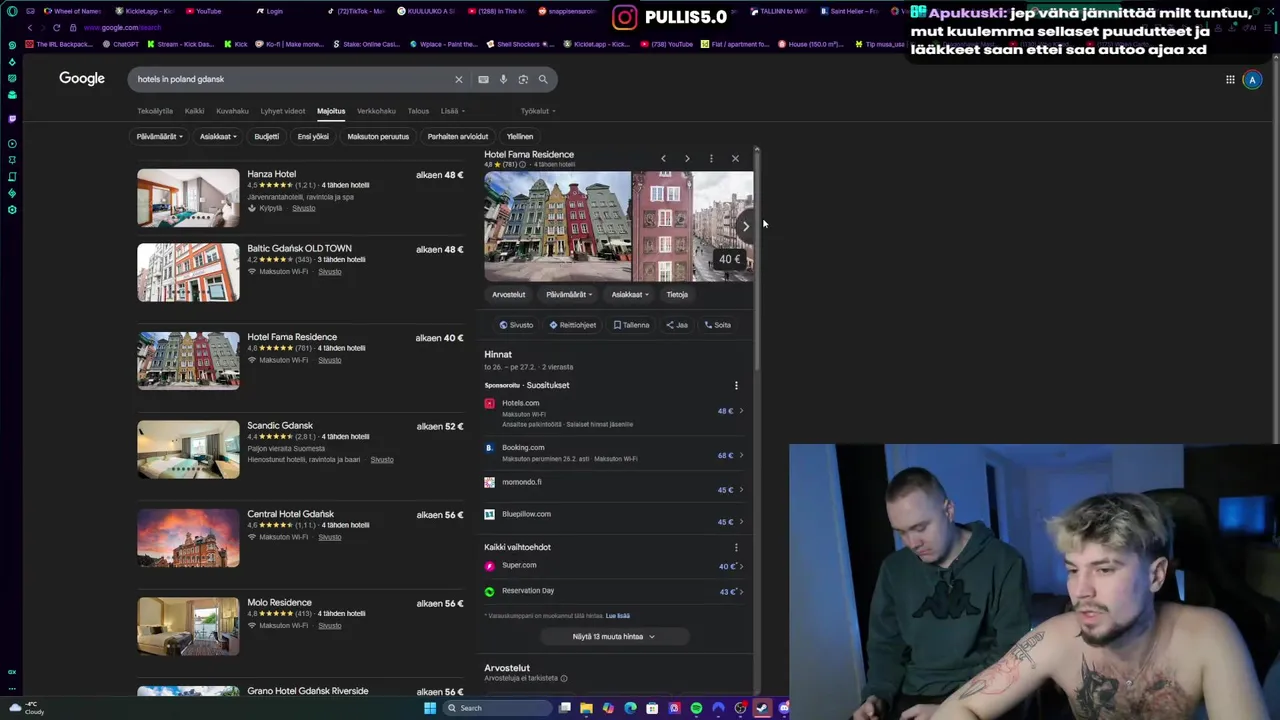1280x720 pixels.
Task: Share the hotel with Jaa button
Action: [677, 325]
